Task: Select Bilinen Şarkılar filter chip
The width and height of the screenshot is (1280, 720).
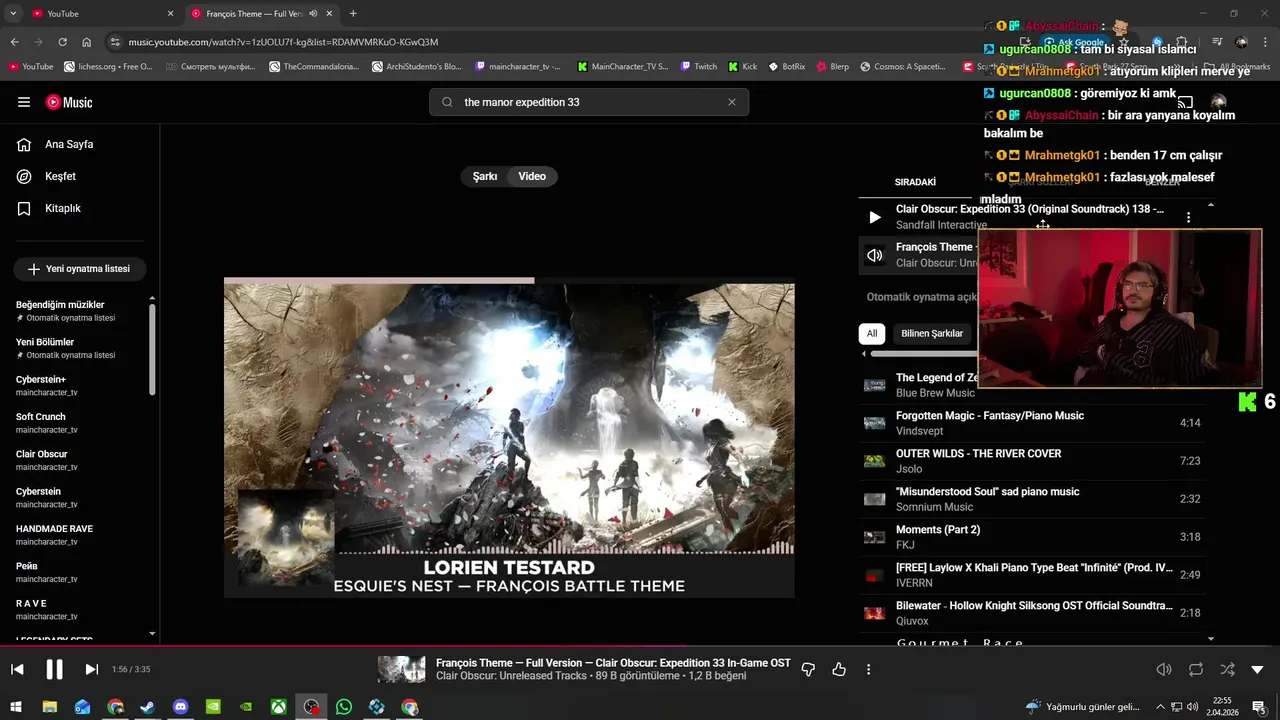Action: point(932,333)
